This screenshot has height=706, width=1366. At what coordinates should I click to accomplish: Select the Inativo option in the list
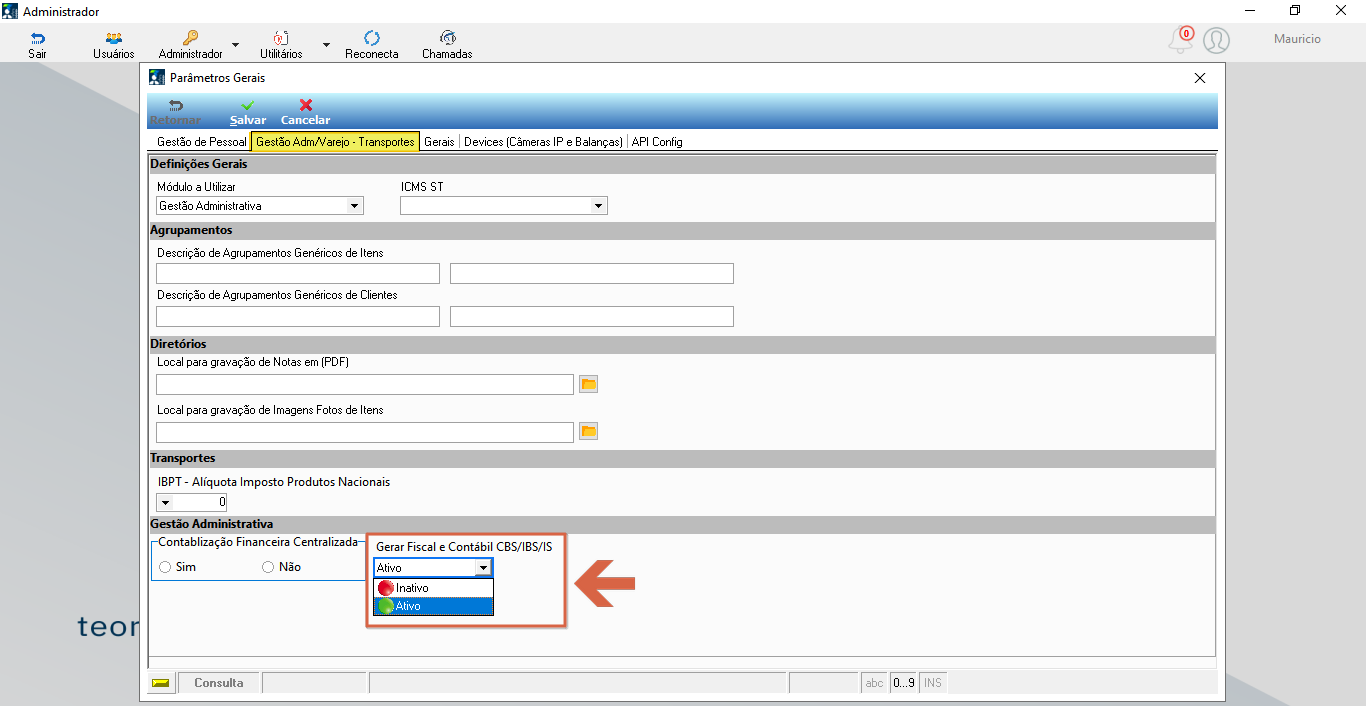[434, 588]
